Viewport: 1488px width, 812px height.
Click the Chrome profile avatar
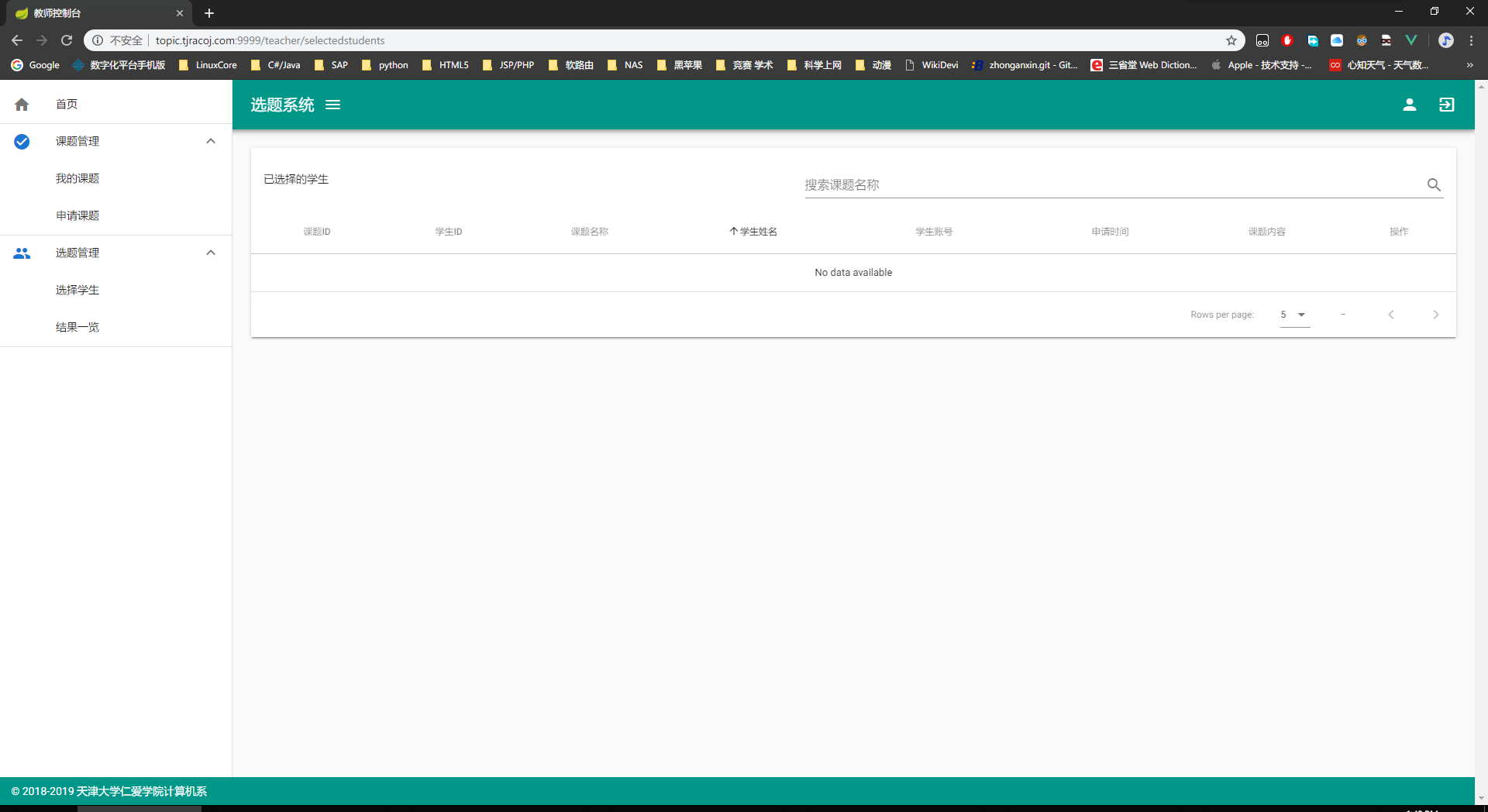click(x=1446, y=40)
